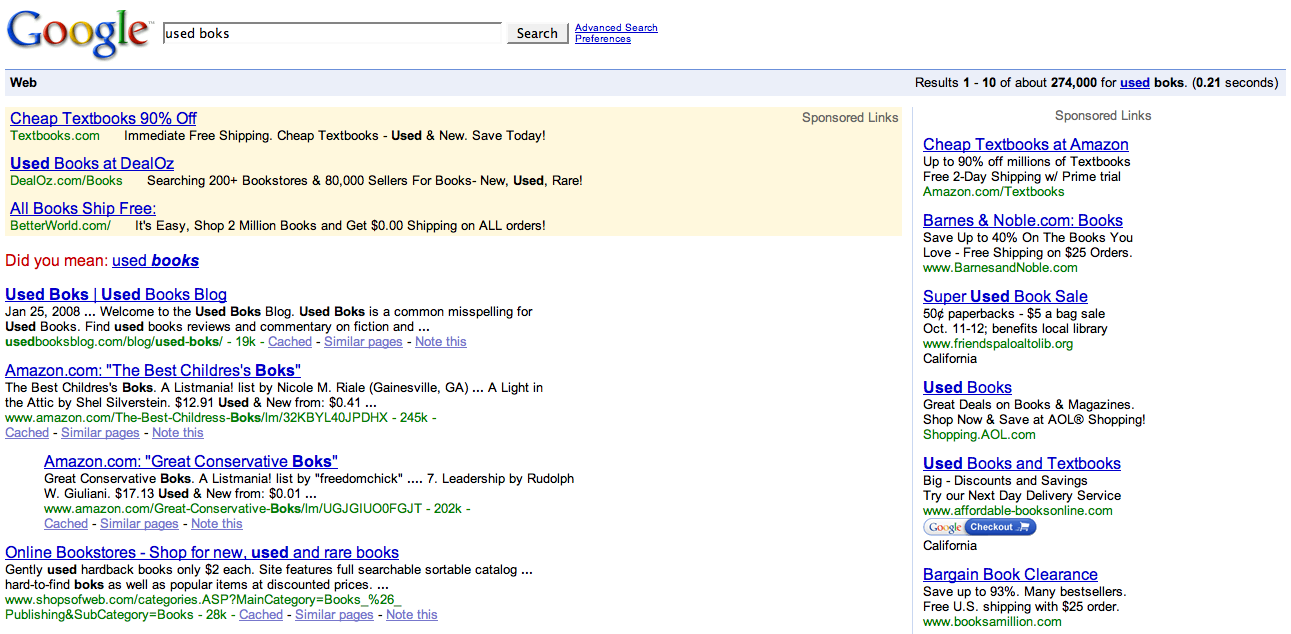
Task: Open Similar pages for Great Conservative Boks result
Action: (139, 524)
